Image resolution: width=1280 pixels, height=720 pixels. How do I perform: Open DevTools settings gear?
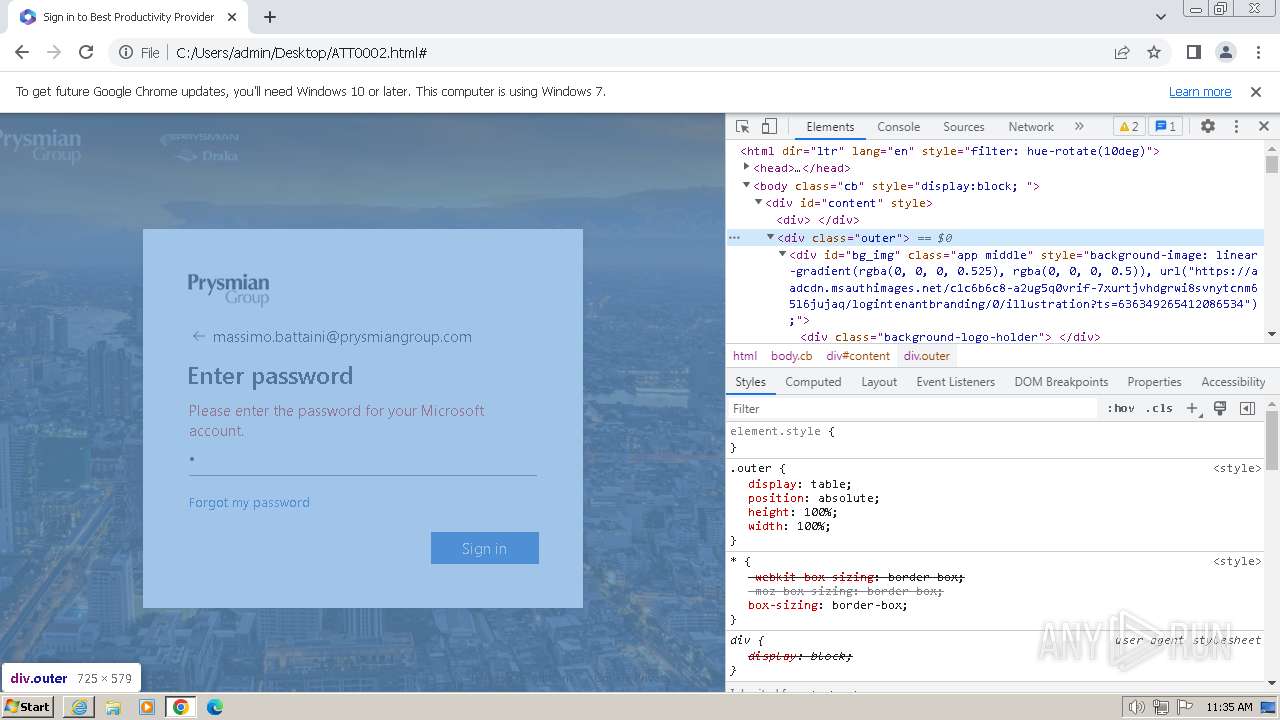pos(1208,127)
